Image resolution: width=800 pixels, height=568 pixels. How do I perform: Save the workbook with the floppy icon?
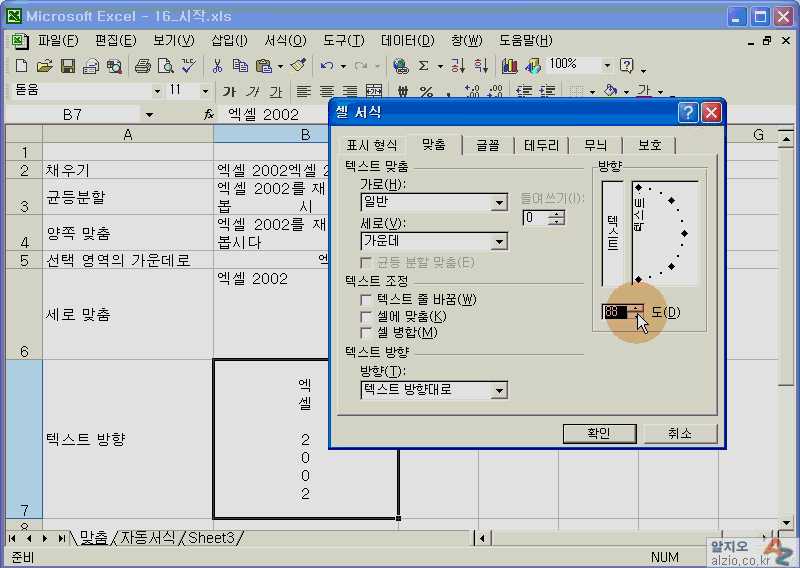67,66
